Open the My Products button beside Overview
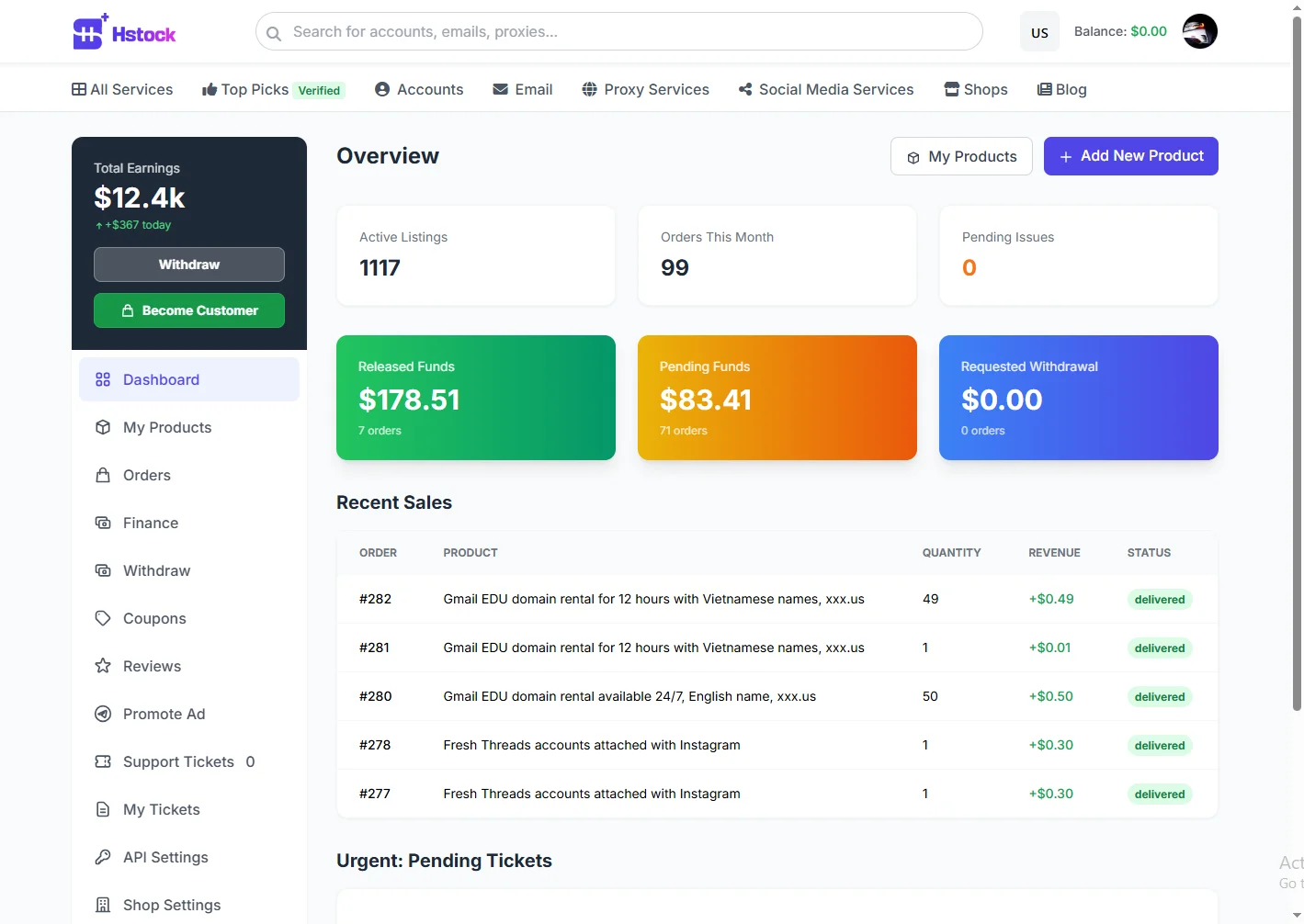Image resolution: width=1304 pixels, height=924 pixels. [961, 156]
